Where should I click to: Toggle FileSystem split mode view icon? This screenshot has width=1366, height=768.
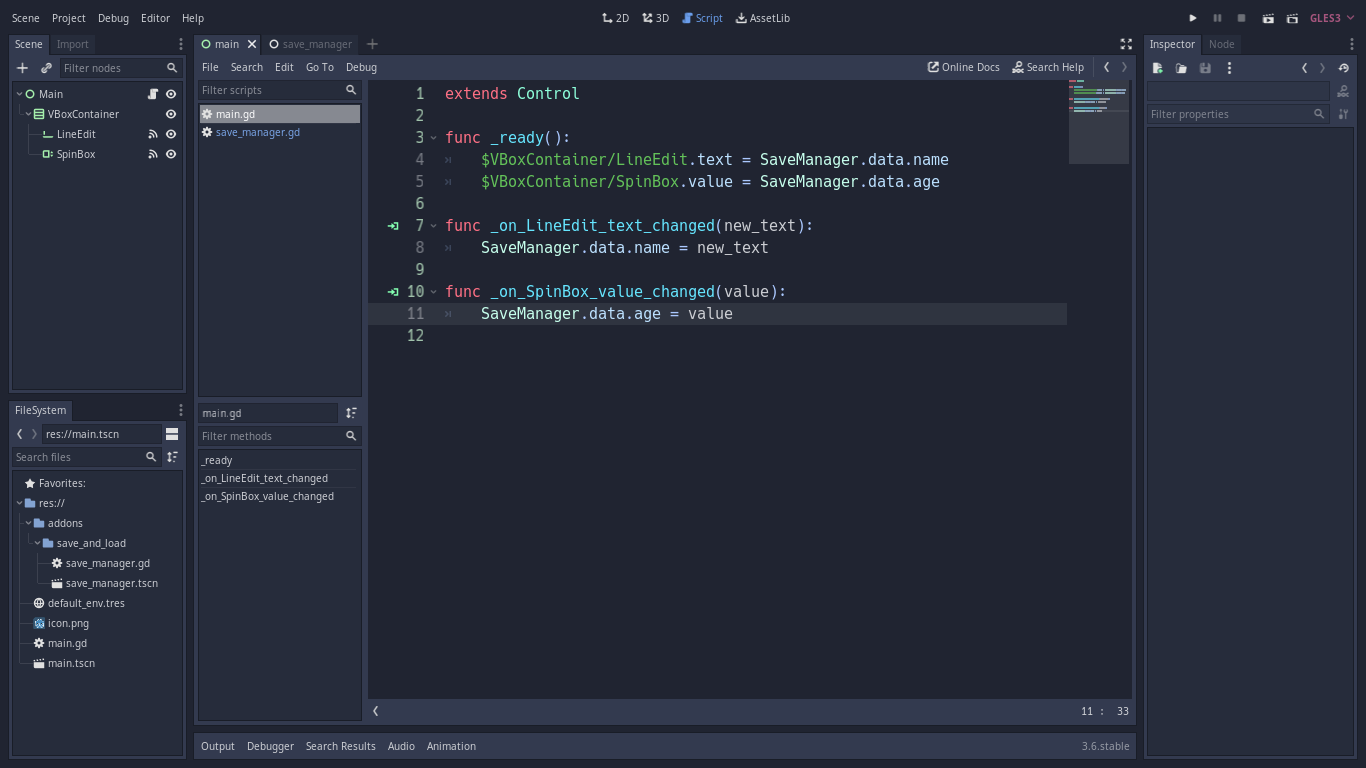(172, 434)
